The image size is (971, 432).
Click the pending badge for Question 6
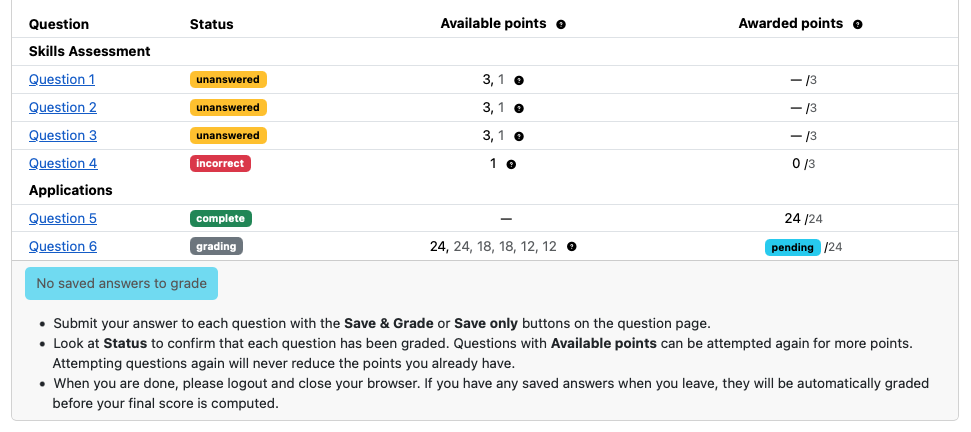[x=793, y=247]
